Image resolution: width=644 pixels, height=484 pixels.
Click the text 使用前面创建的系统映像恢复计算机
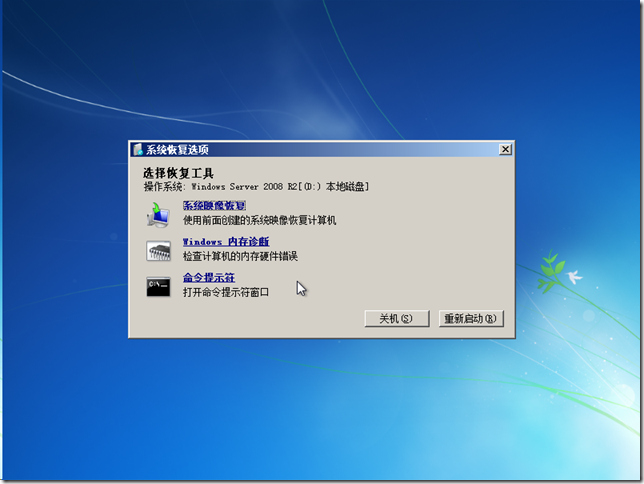click(x=260, y=221)
